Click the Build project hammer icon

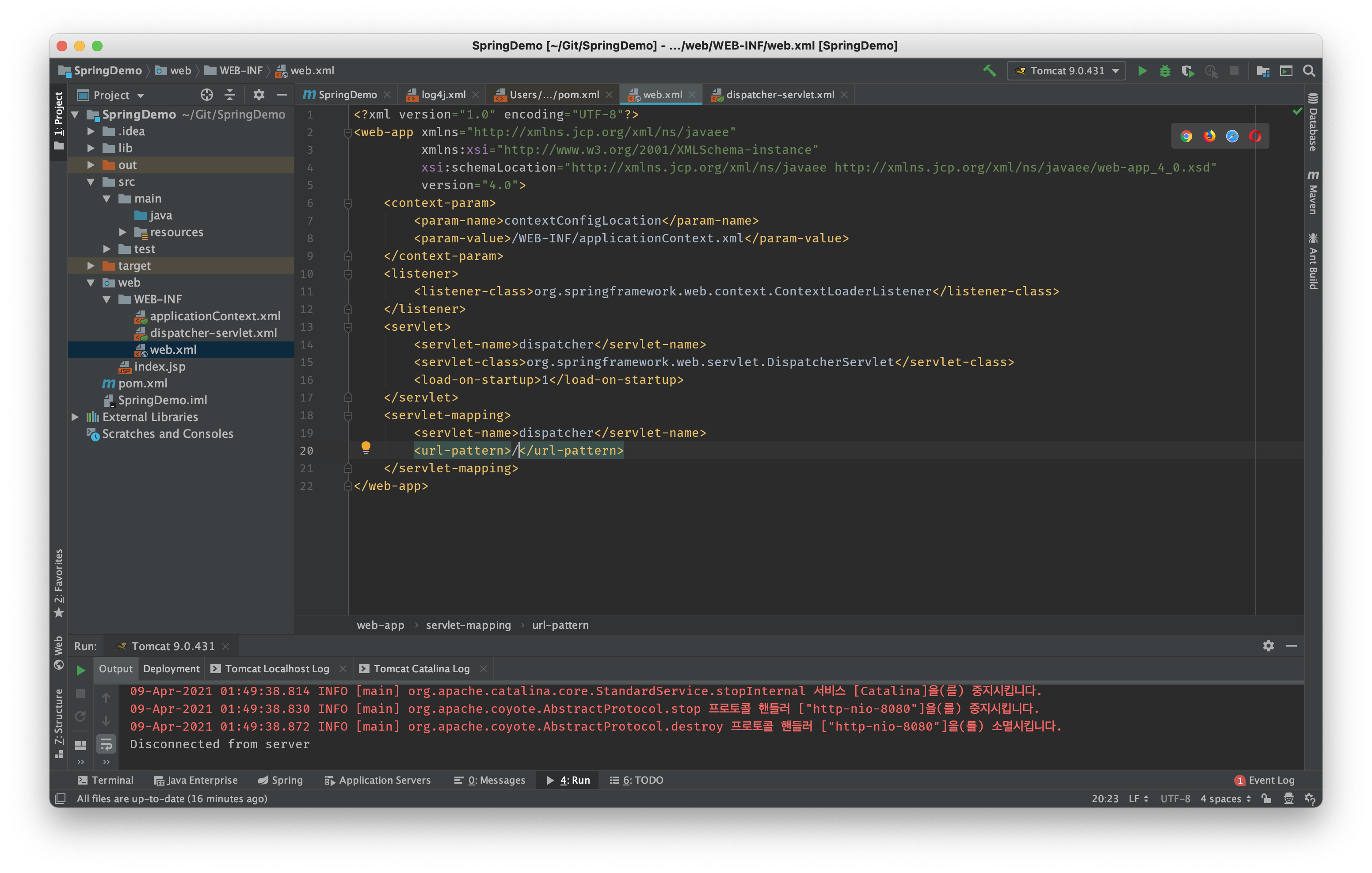coord(989,71)
